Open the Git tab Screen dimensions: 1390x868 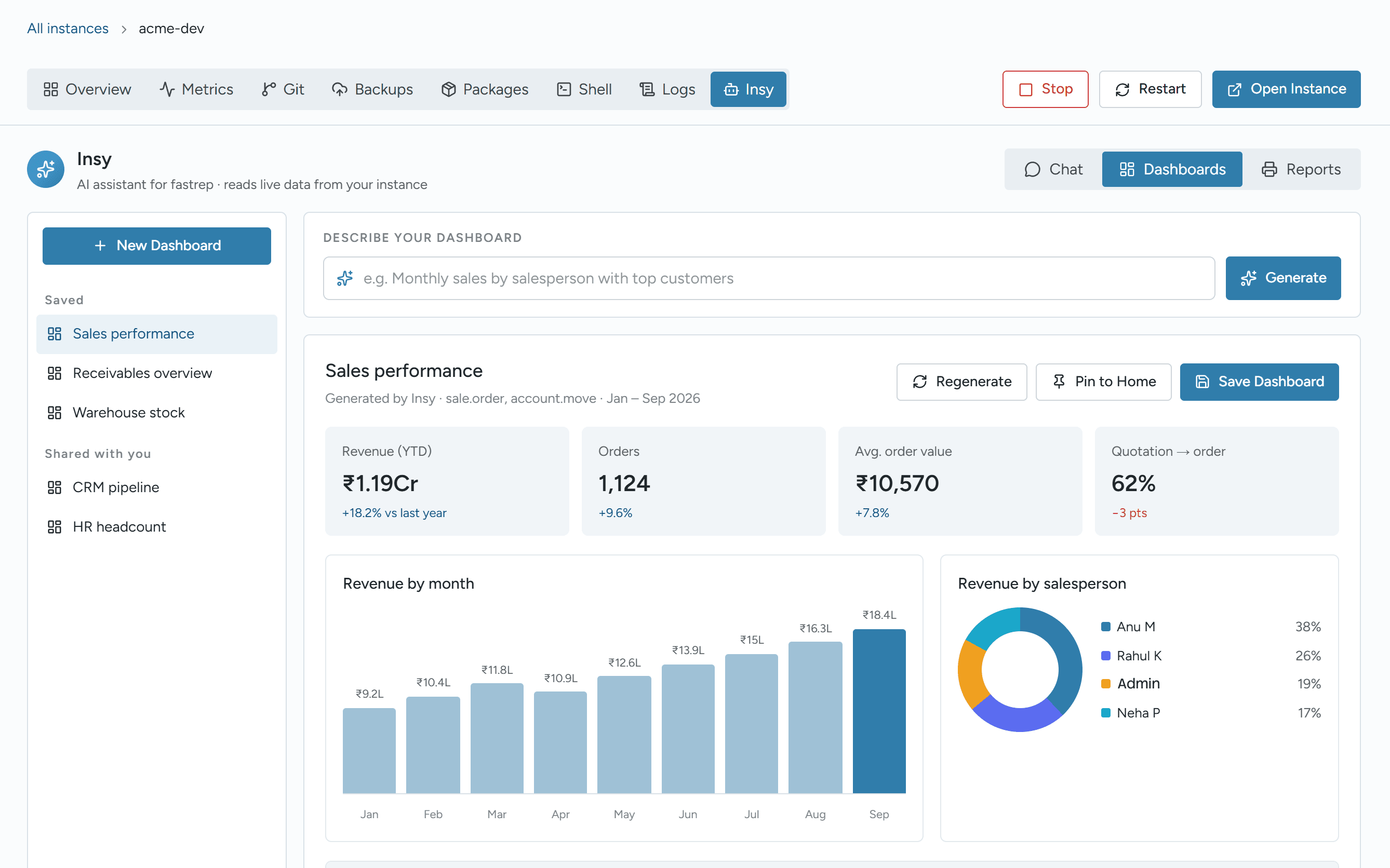(x=283, y=89)
